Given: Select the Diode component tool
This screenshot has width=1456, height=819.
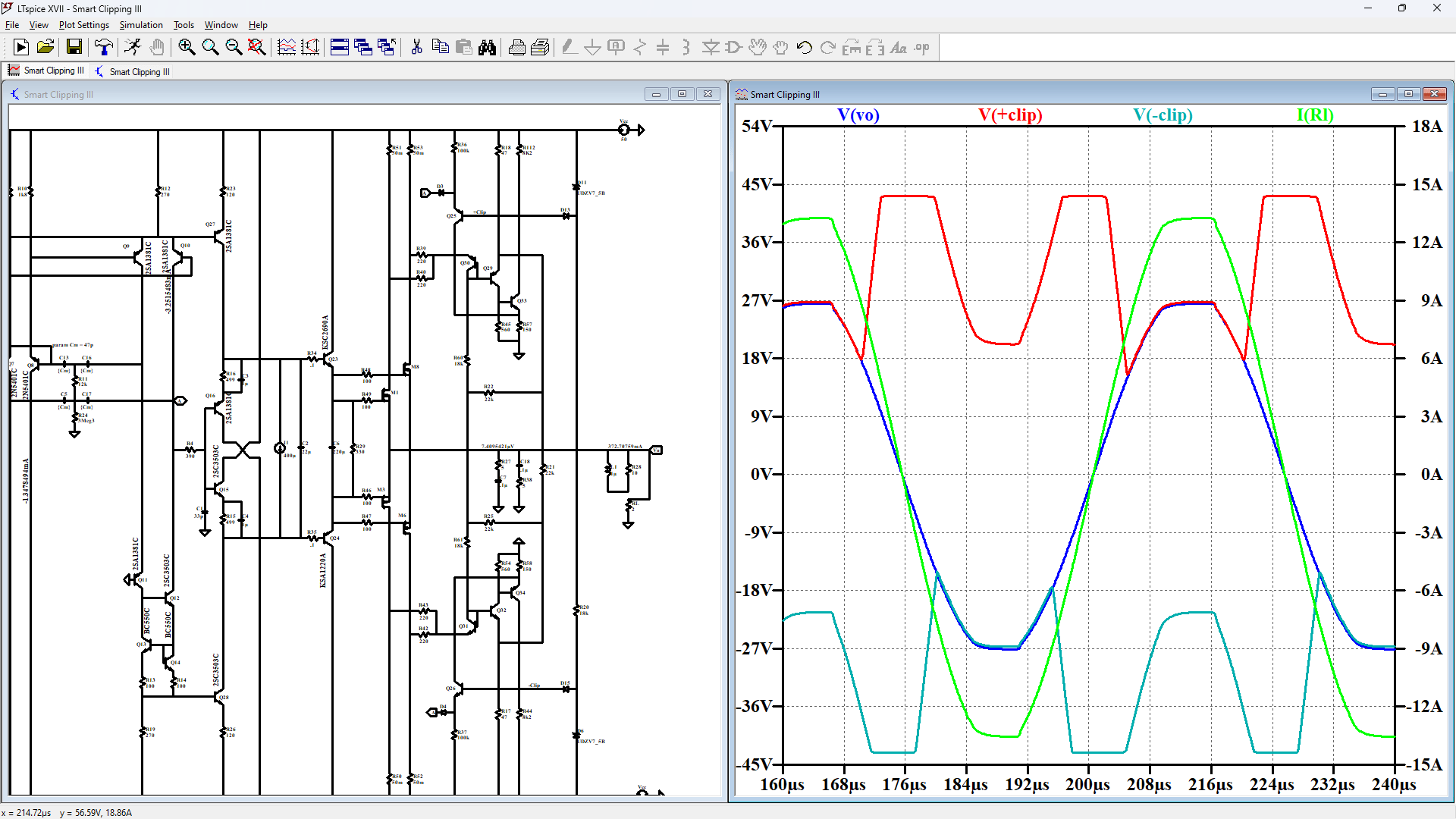Looking at the screenshot, I should coord(711,47).
